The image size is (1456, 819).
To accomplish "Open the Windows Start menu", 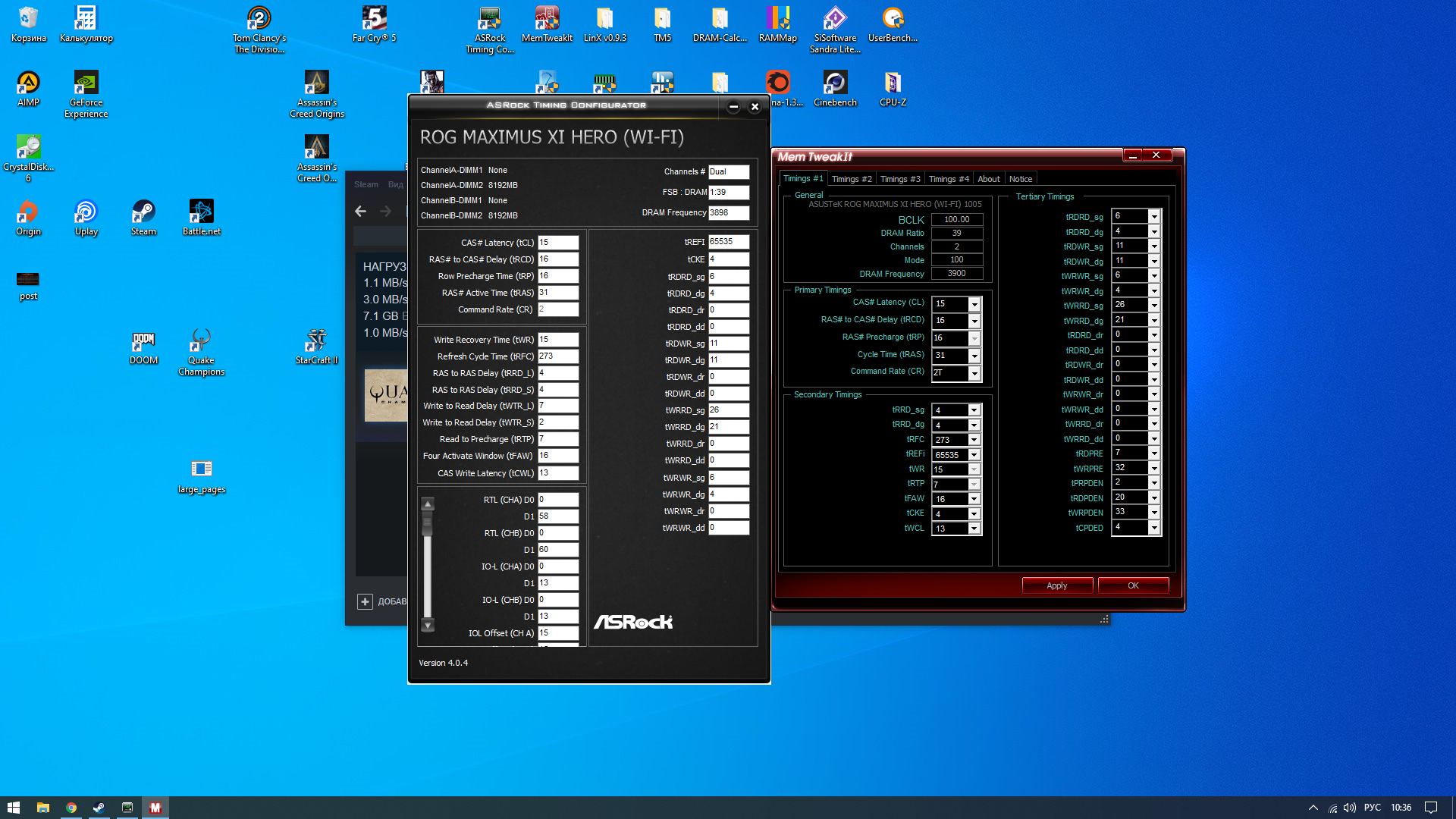I will [x=13, y=808].
